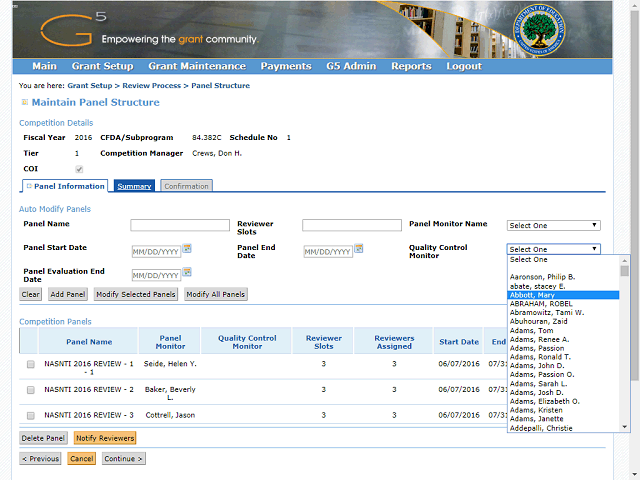Image resolution: width=640 pixels, height=480 pixels.
Task: Click Modify Selected Panels button
Action: [136, 294]
